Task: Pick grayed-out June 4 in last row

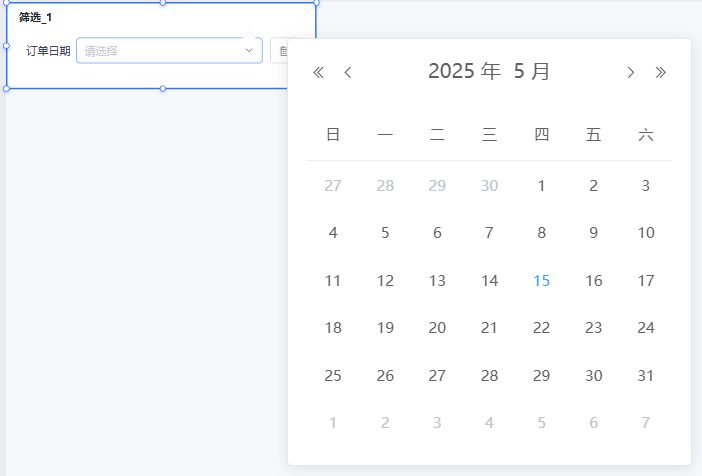Action: click(489, 423)
